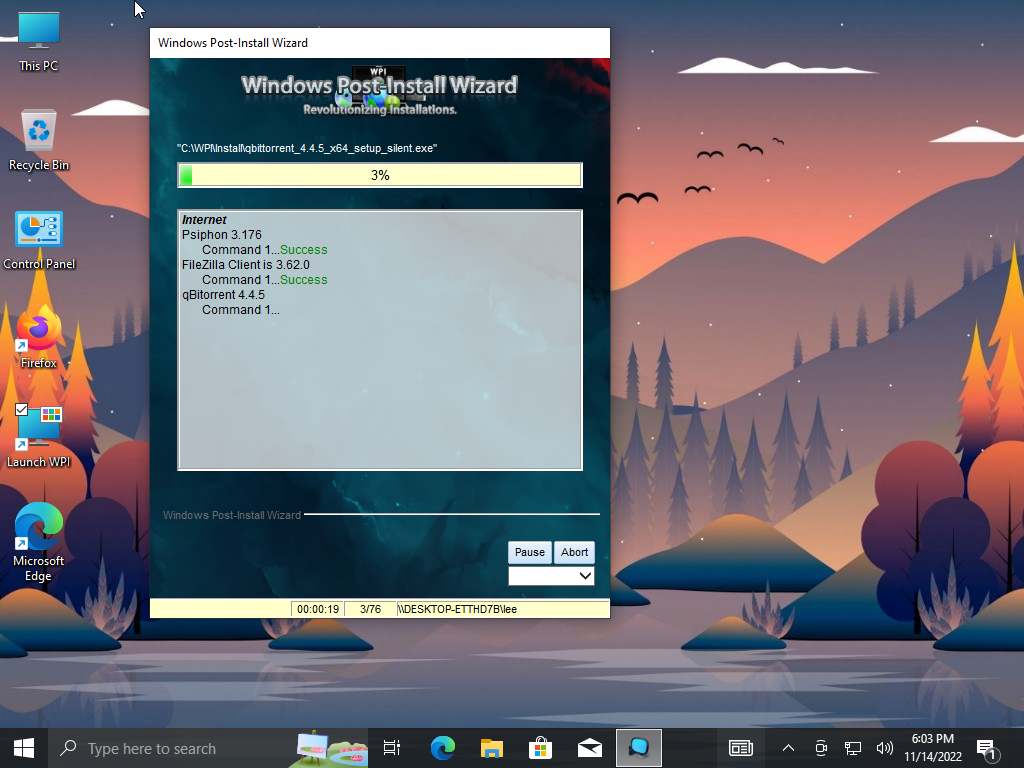Open Control Panel desktop shortcut

click(39, 240)
